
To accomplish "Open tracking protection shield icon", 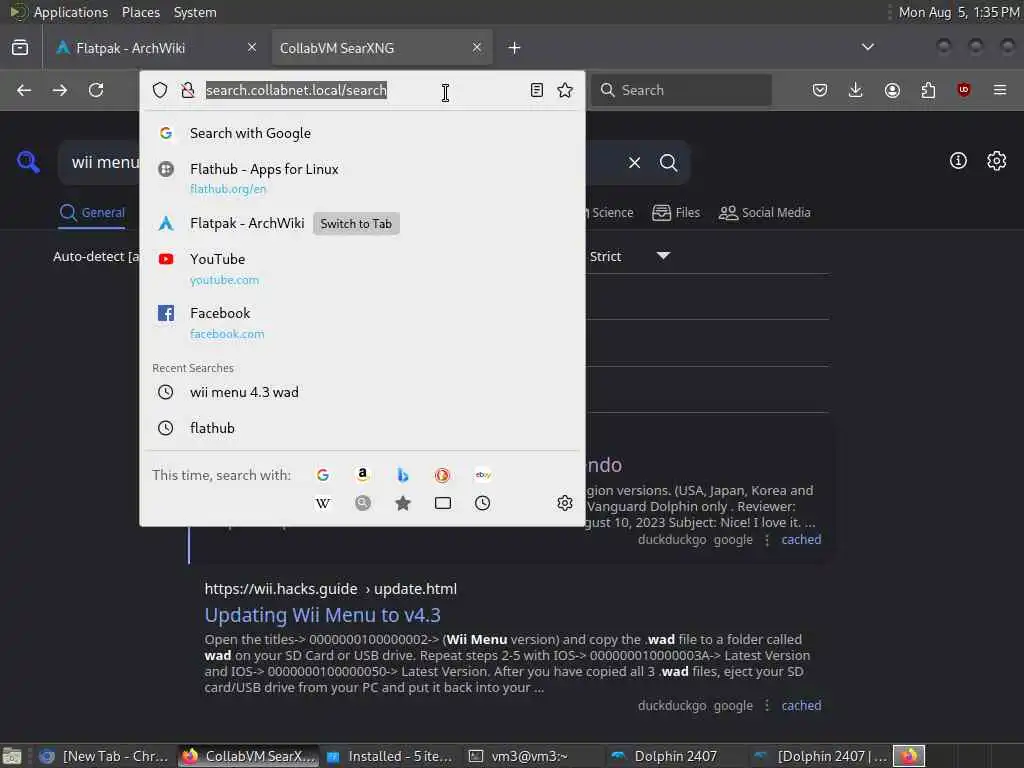I will coord(160,90).
